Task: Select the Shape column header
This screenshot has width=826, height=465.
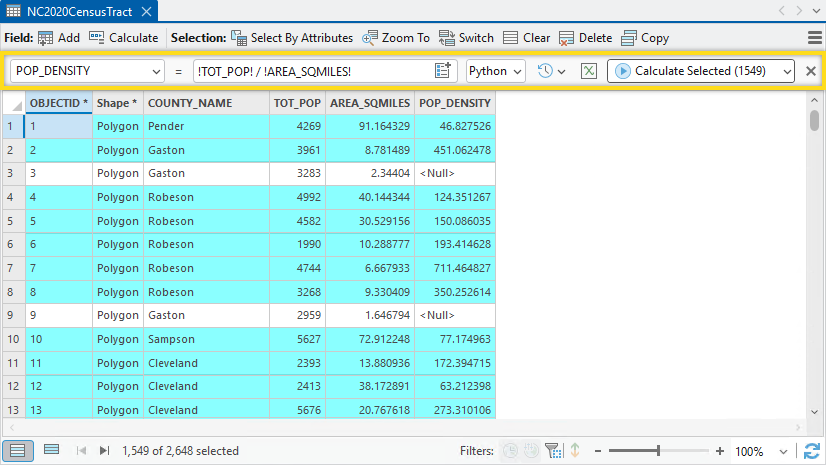Action: [x=117, y=103]
